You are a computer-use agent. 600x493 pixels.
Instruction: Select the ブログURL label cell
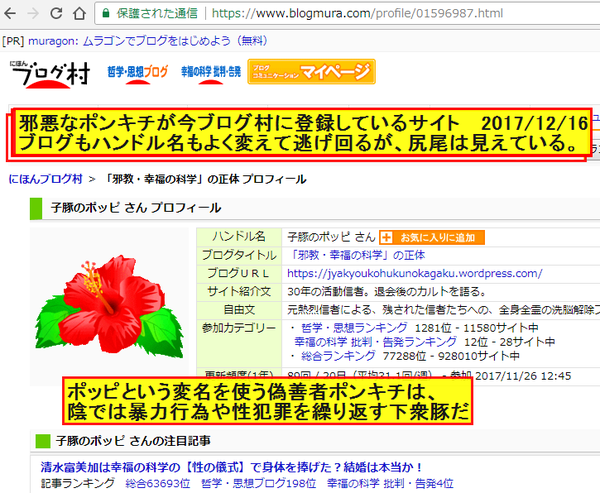point(239,273)
